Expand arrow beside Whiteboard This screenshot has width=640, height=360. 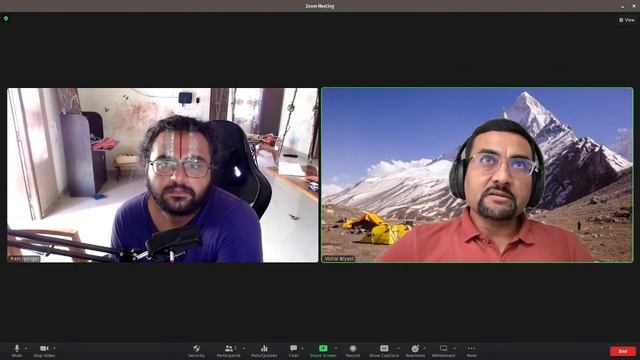[454, 348]
